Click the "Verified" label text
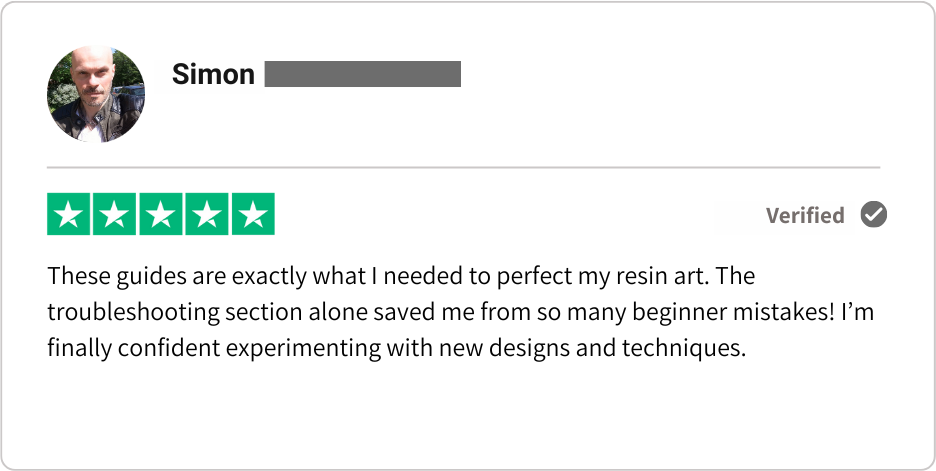The width and height of the screenshot is (936, 471). coord(805,216)
